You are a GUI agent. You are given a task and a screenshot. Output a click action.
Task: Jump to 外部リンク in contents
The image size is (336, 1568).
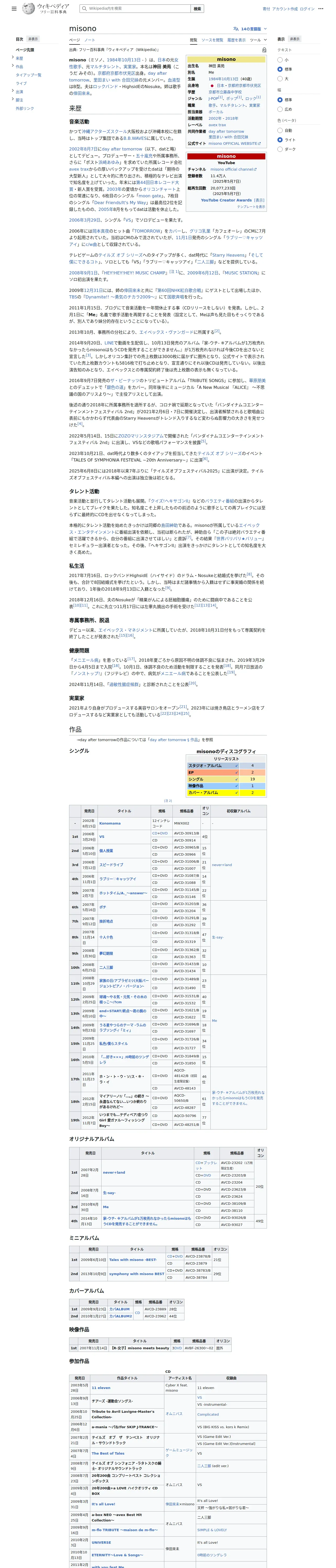pyautogui.click(x=25, y=108)
